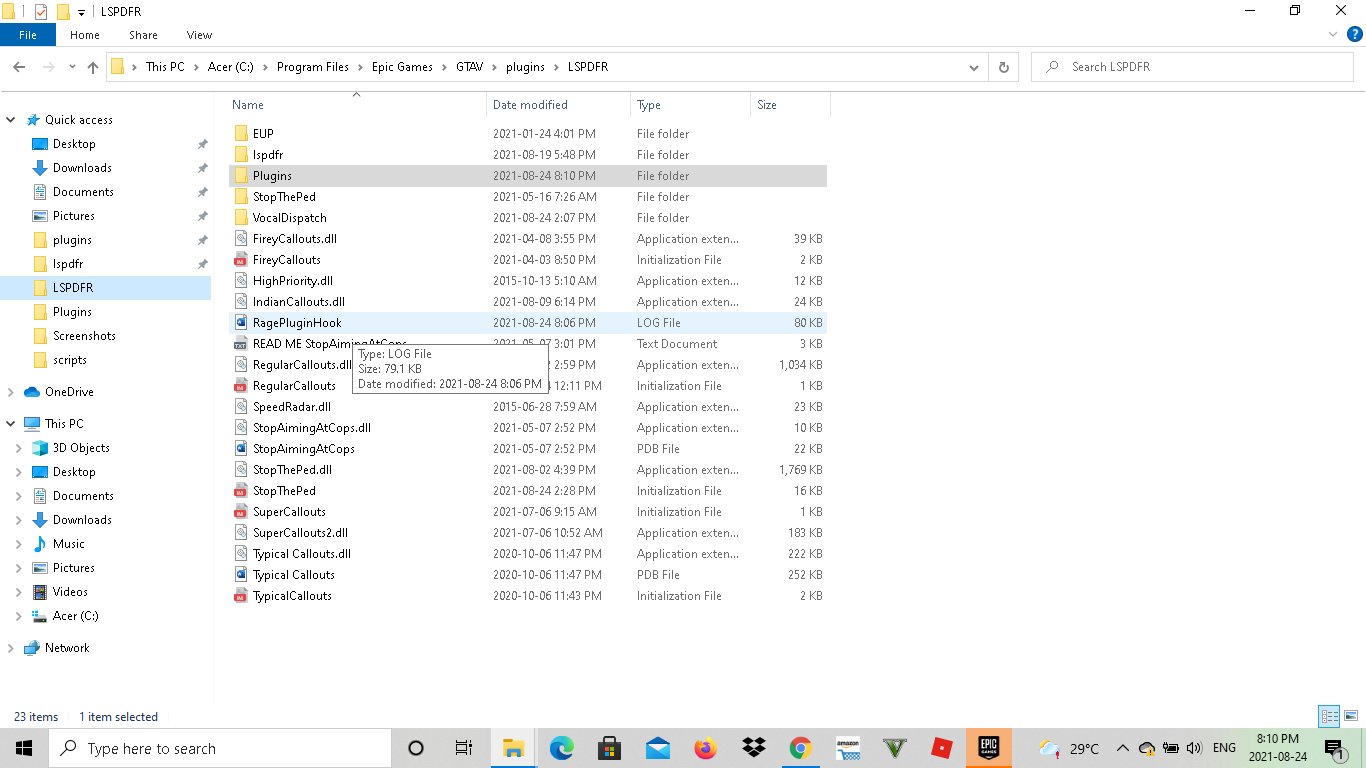This screenshot has width=1366, height=768.
Task: Expand Acer (C:) drive in sidebar
Action: coord(19,616)
